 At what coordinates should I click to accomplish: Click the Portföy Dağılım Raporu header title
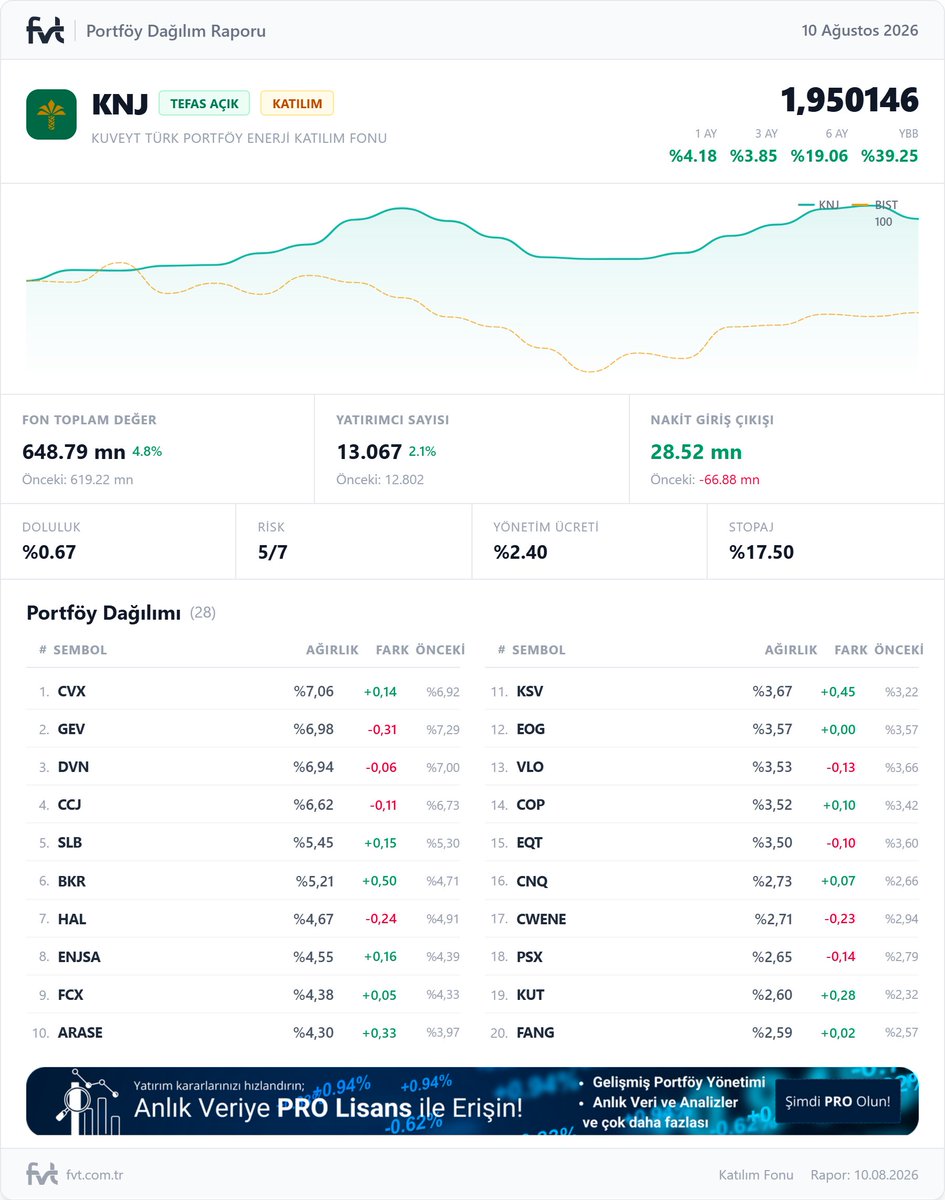coord(176,31)
